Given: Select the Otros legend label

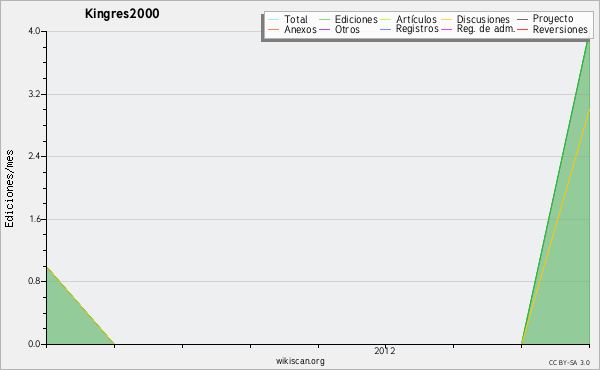Looking at the screenshot, I should (x=347, y=29).
